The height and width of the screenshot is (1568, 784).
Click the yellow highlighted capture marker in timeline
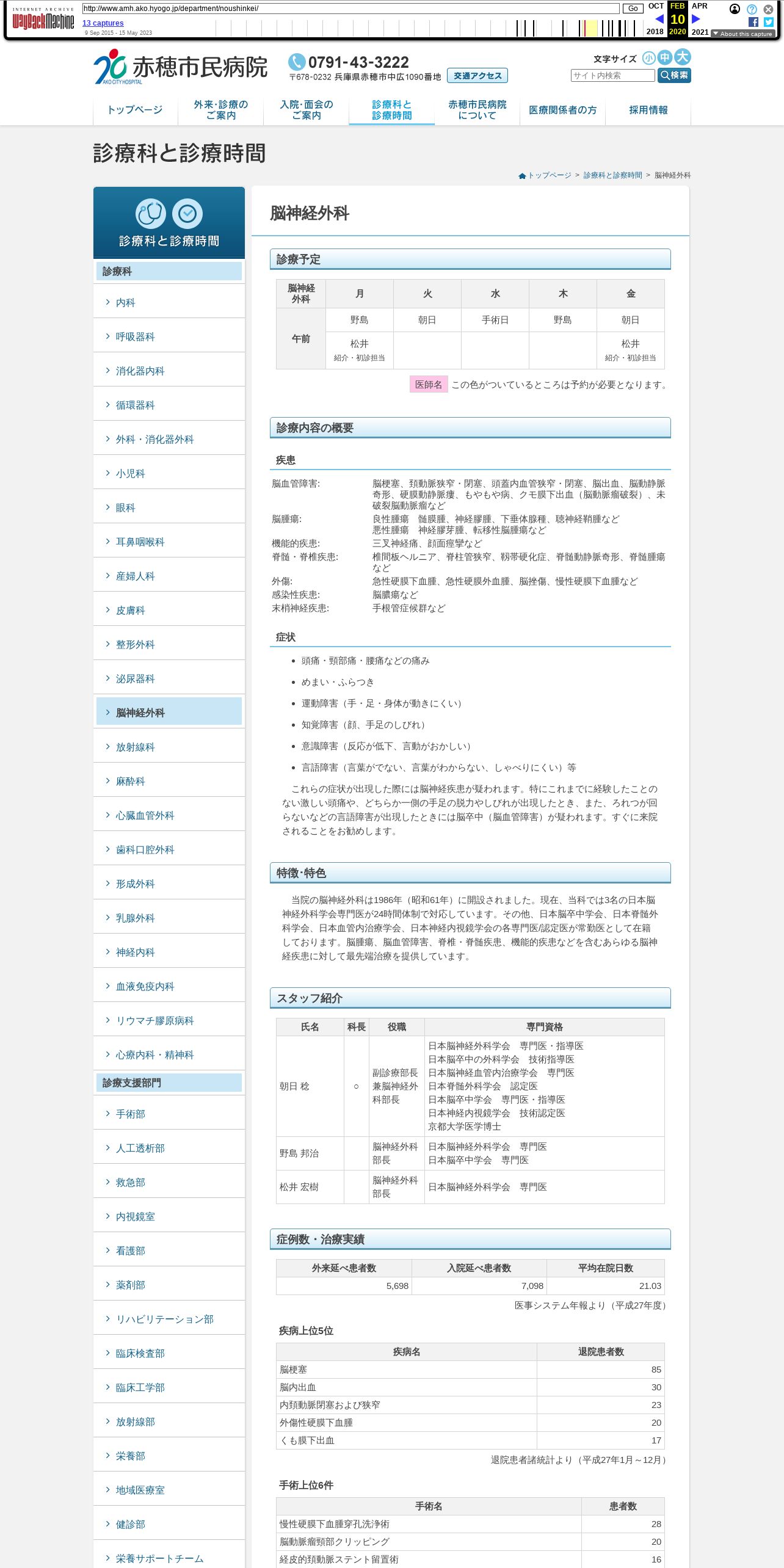591,28
